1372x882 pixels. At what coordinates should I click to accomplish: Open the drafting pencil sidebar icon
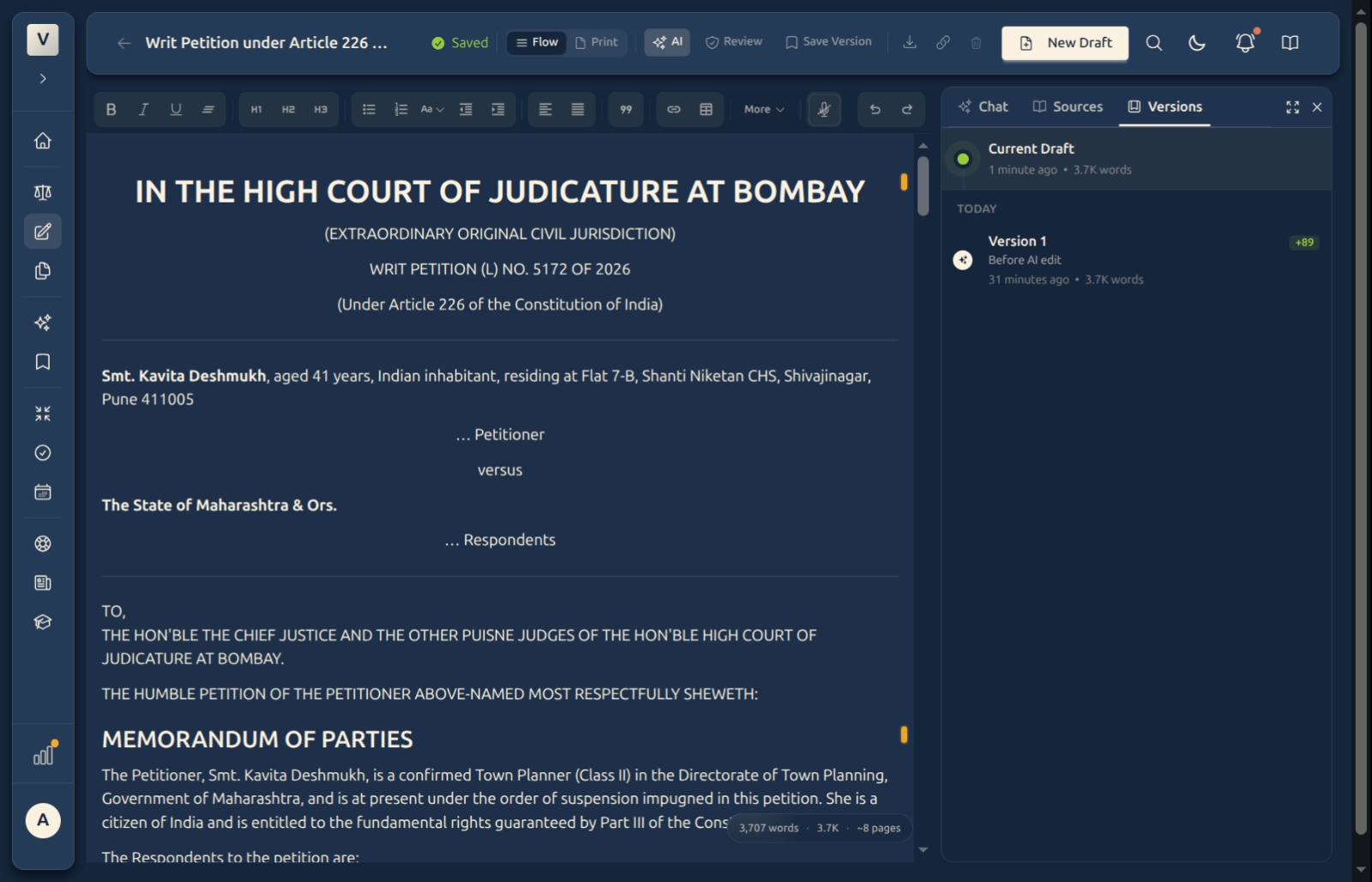(x=43, y=232)
